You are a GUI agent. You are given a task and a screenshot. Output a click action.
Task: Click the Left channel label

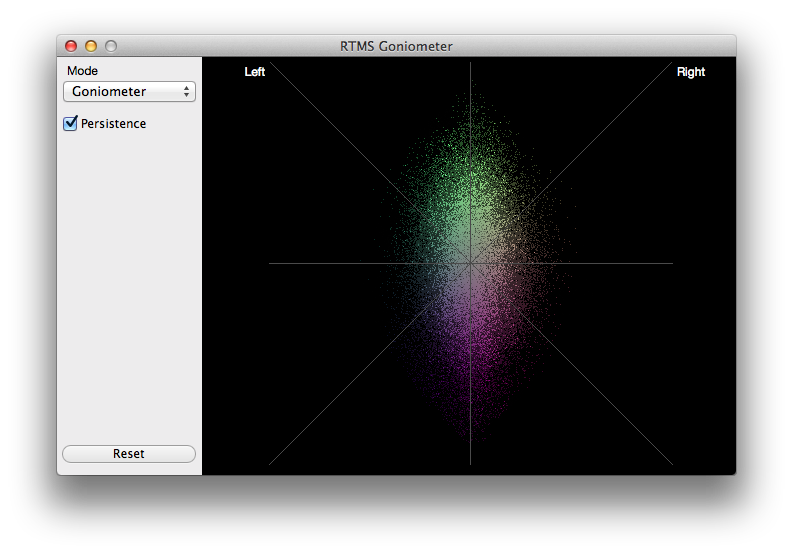(x=255, y=72)
